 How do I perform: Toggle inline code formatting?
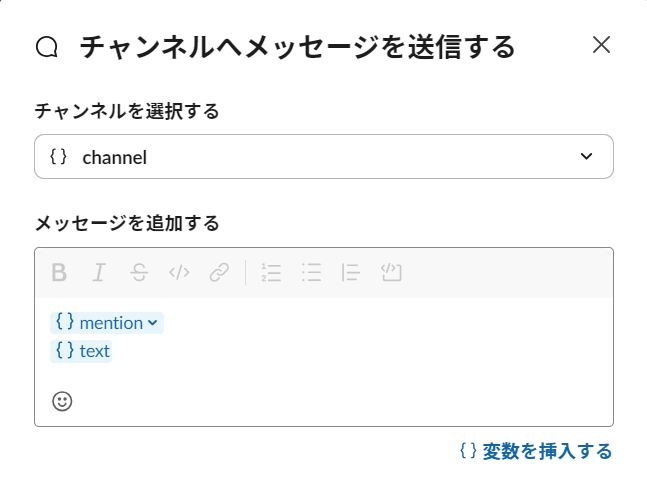click(179, 273)
